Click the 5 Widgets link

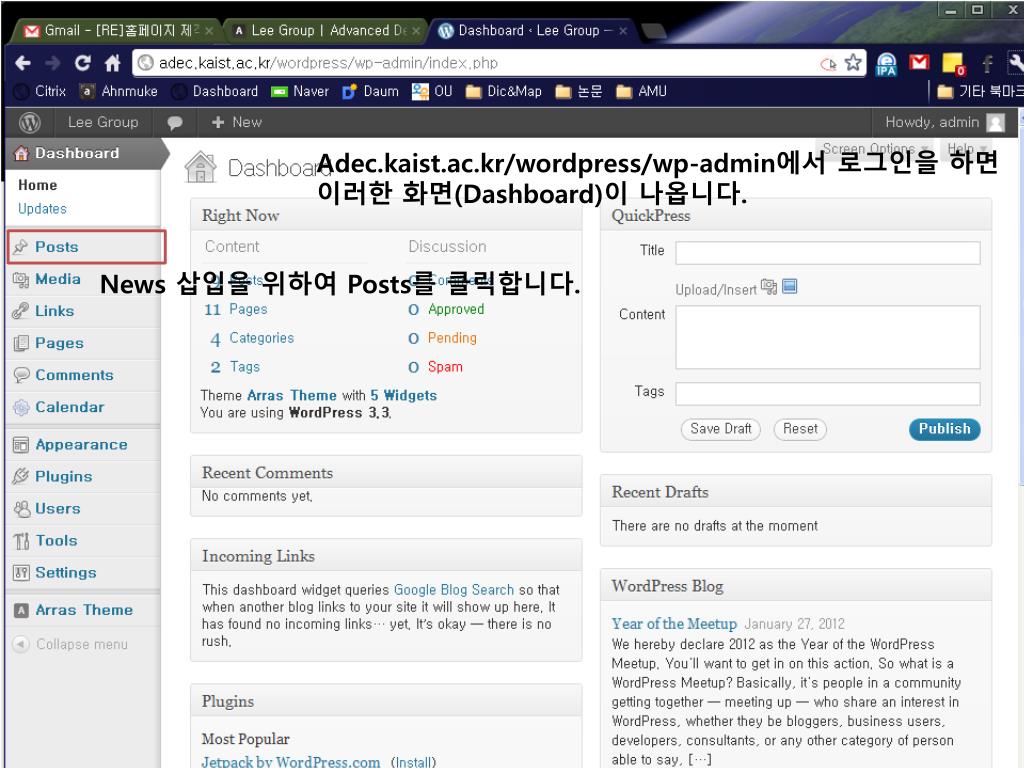pos(404,396)
